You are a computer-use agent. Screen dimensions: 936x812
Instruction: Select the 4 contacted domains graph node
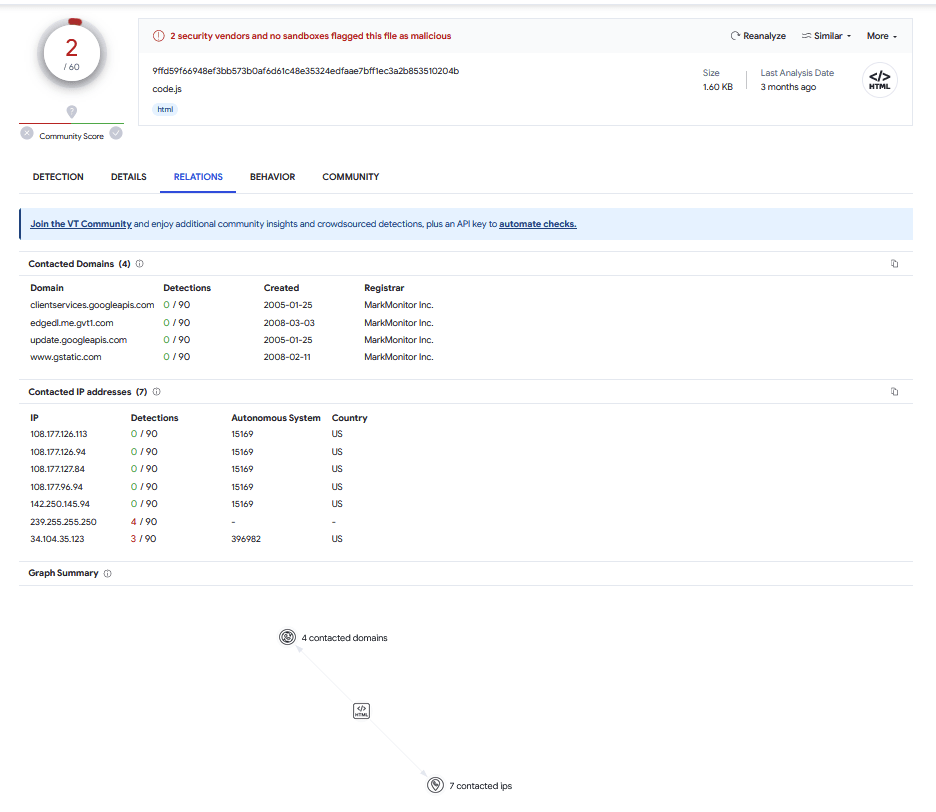tap(287, 637)
